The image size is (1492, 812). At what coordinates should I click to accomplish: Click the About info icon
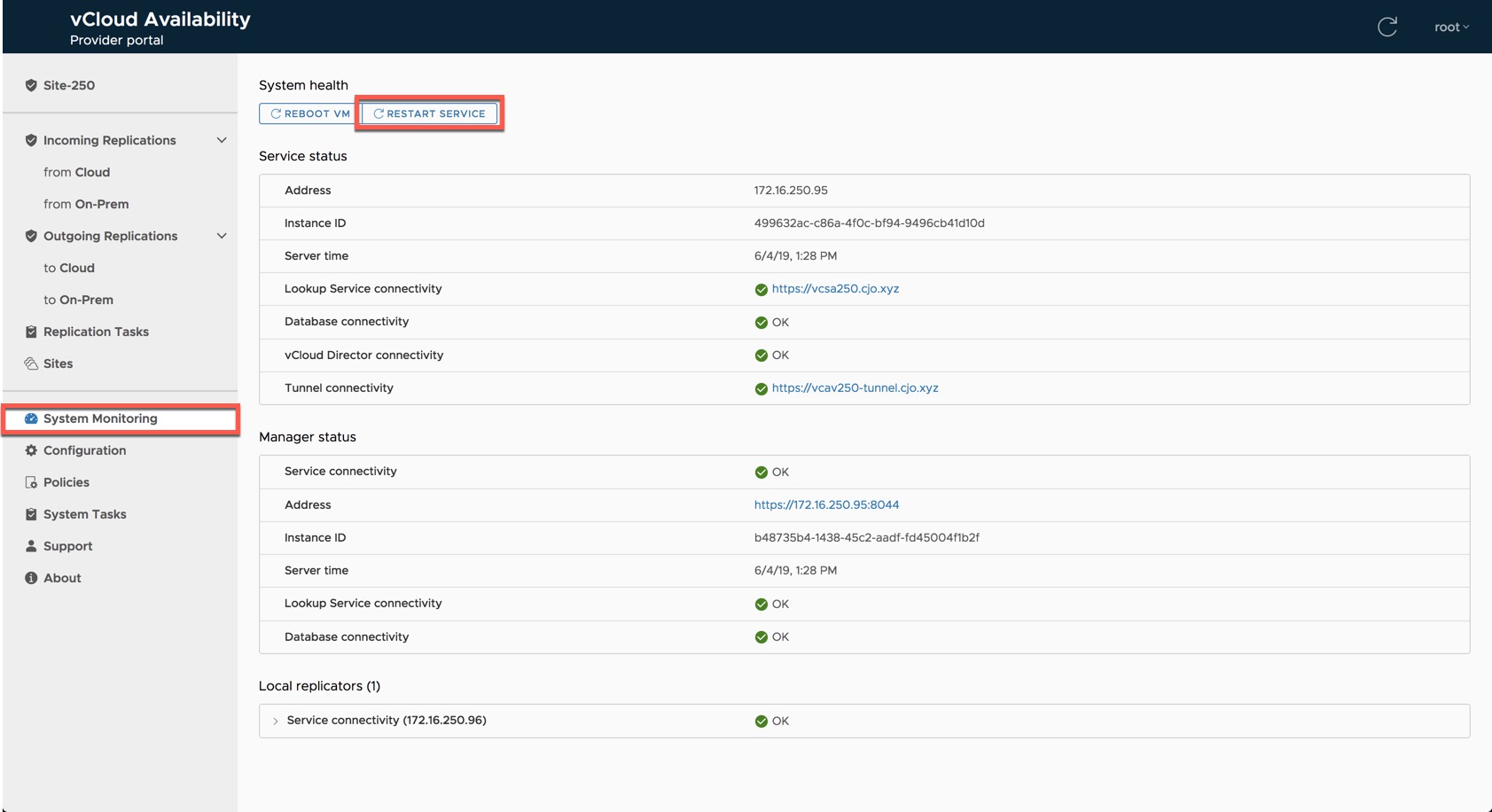31,578
